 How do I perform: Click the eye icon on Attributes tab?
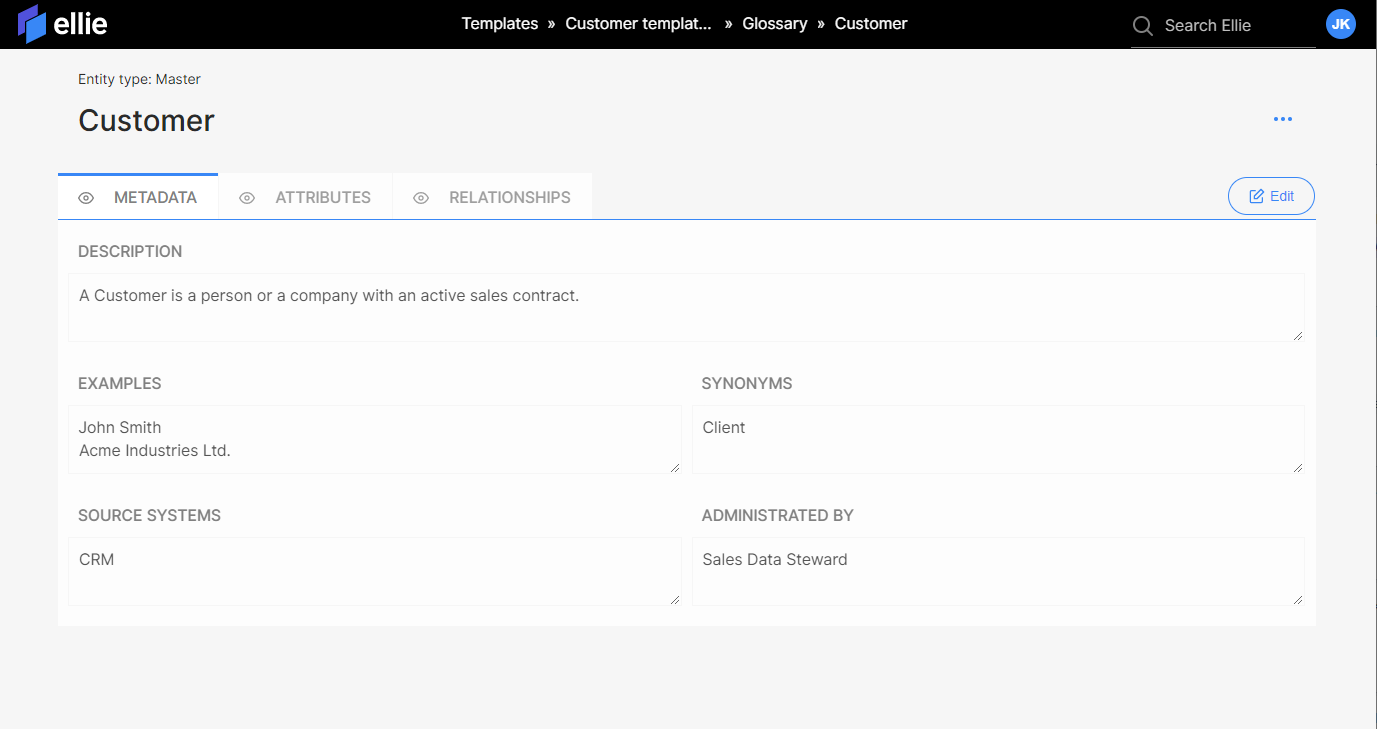(247, 198)
